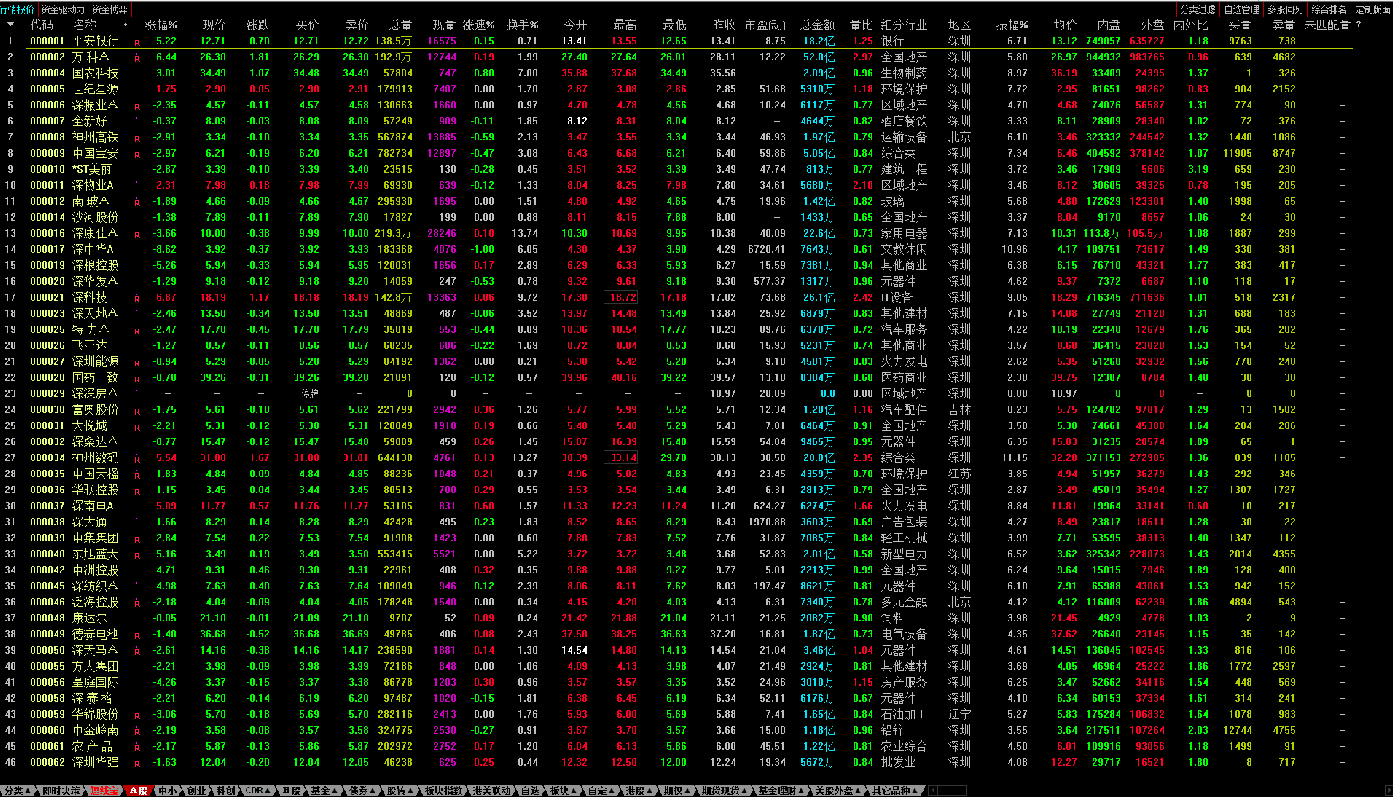Select the 港美联动 bottom tab

pyautogui.click(x=491, y=790)
